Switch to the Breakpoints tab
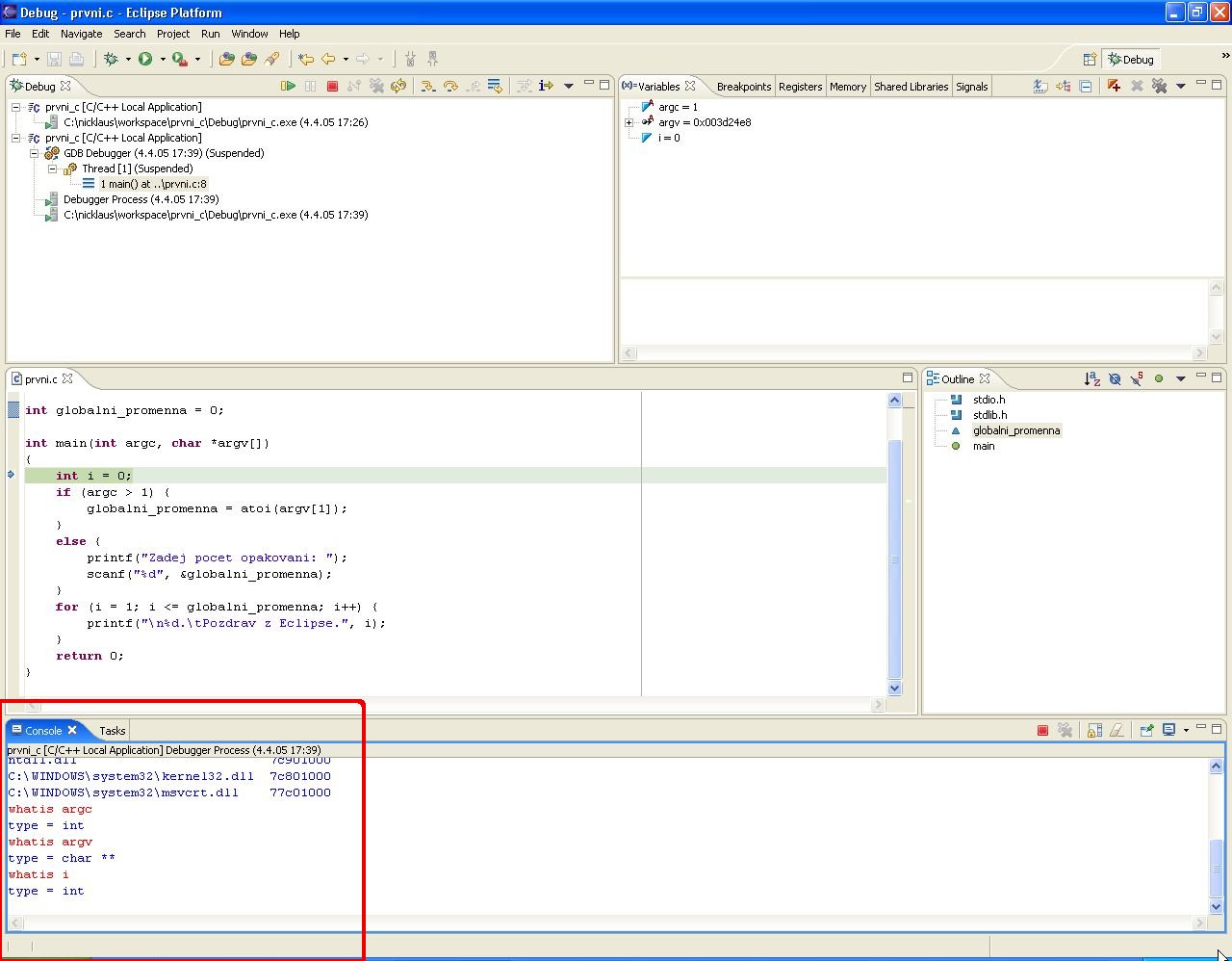 [x=743, y=87]
